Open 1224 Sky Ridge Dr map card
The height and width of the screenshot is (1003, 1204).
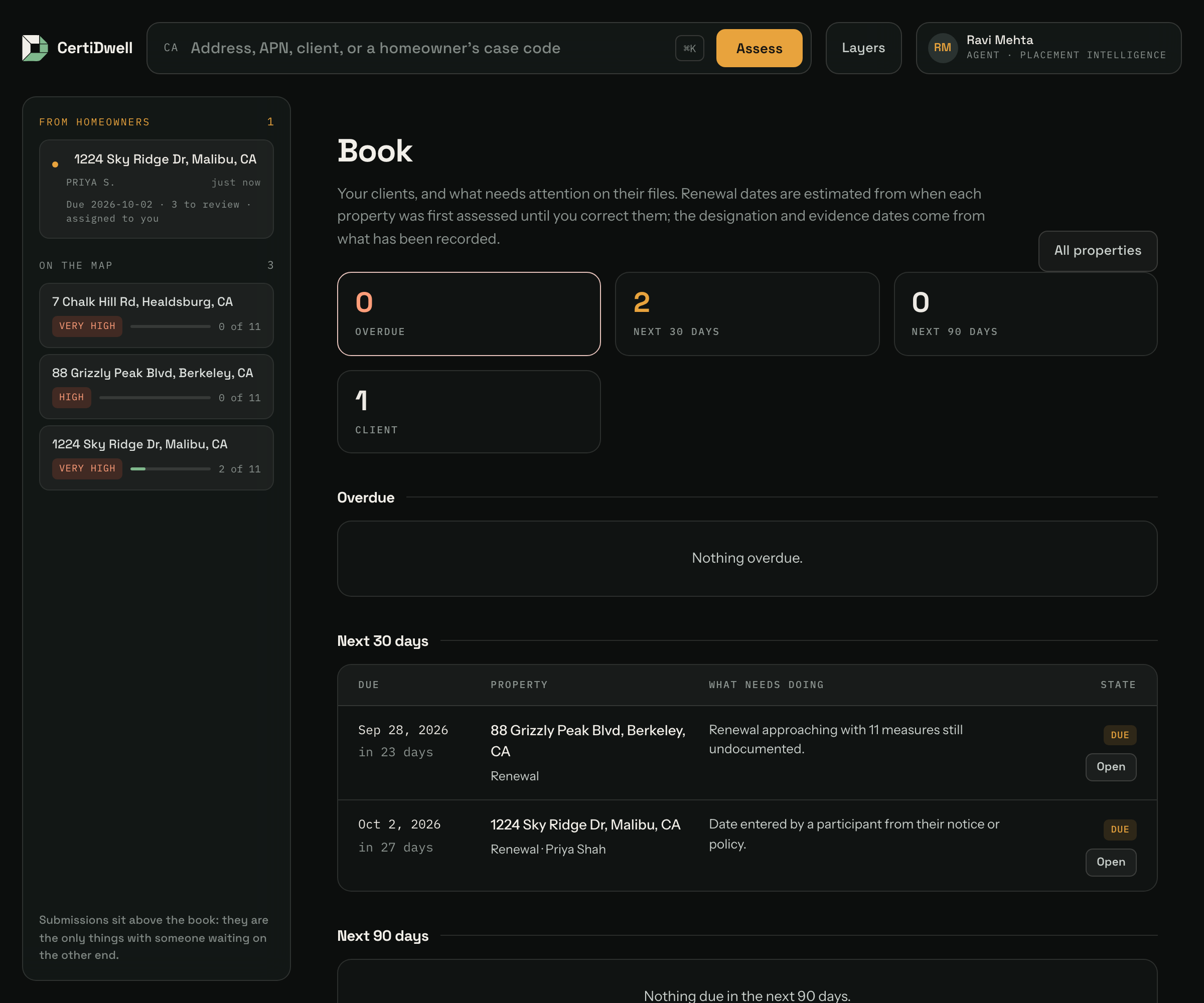[156, 457]
